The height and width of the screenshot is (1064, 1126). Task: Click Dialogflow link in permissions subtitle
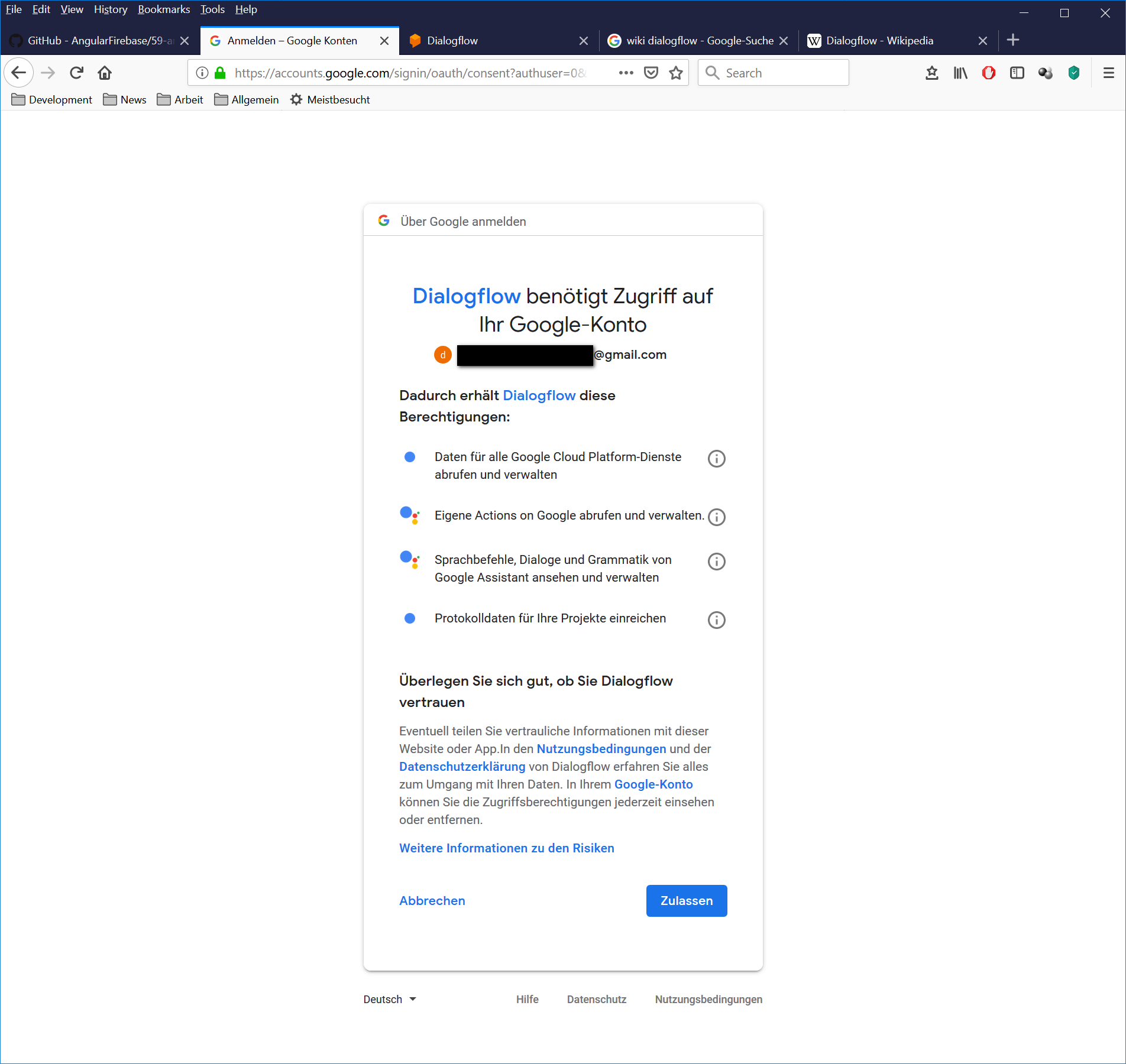pyautogui.click(x=539, y=395)
